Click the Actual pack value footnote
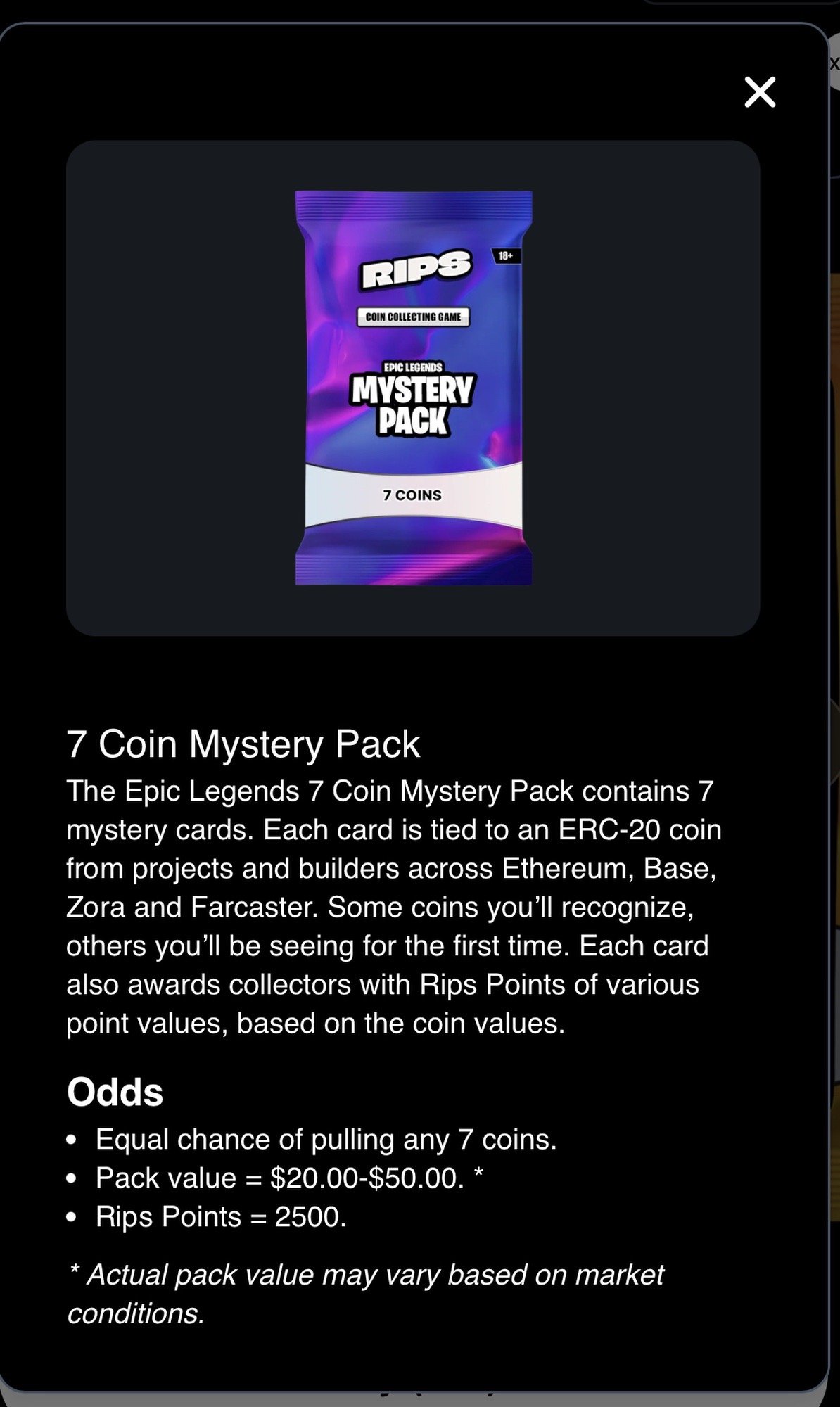This screenshot has width=840, height=1407. click(366, 1294)
